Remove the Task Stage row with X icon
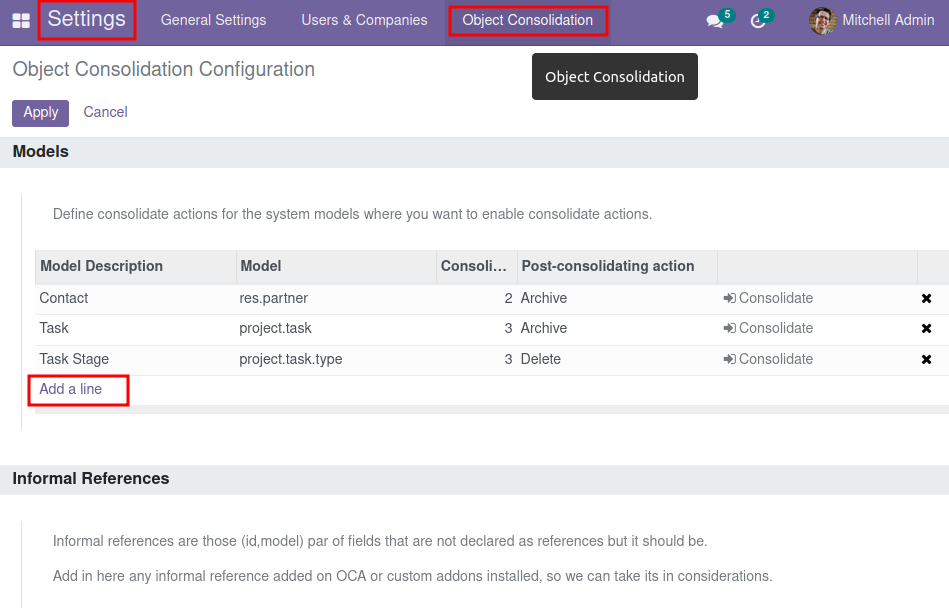 (926, 359)
